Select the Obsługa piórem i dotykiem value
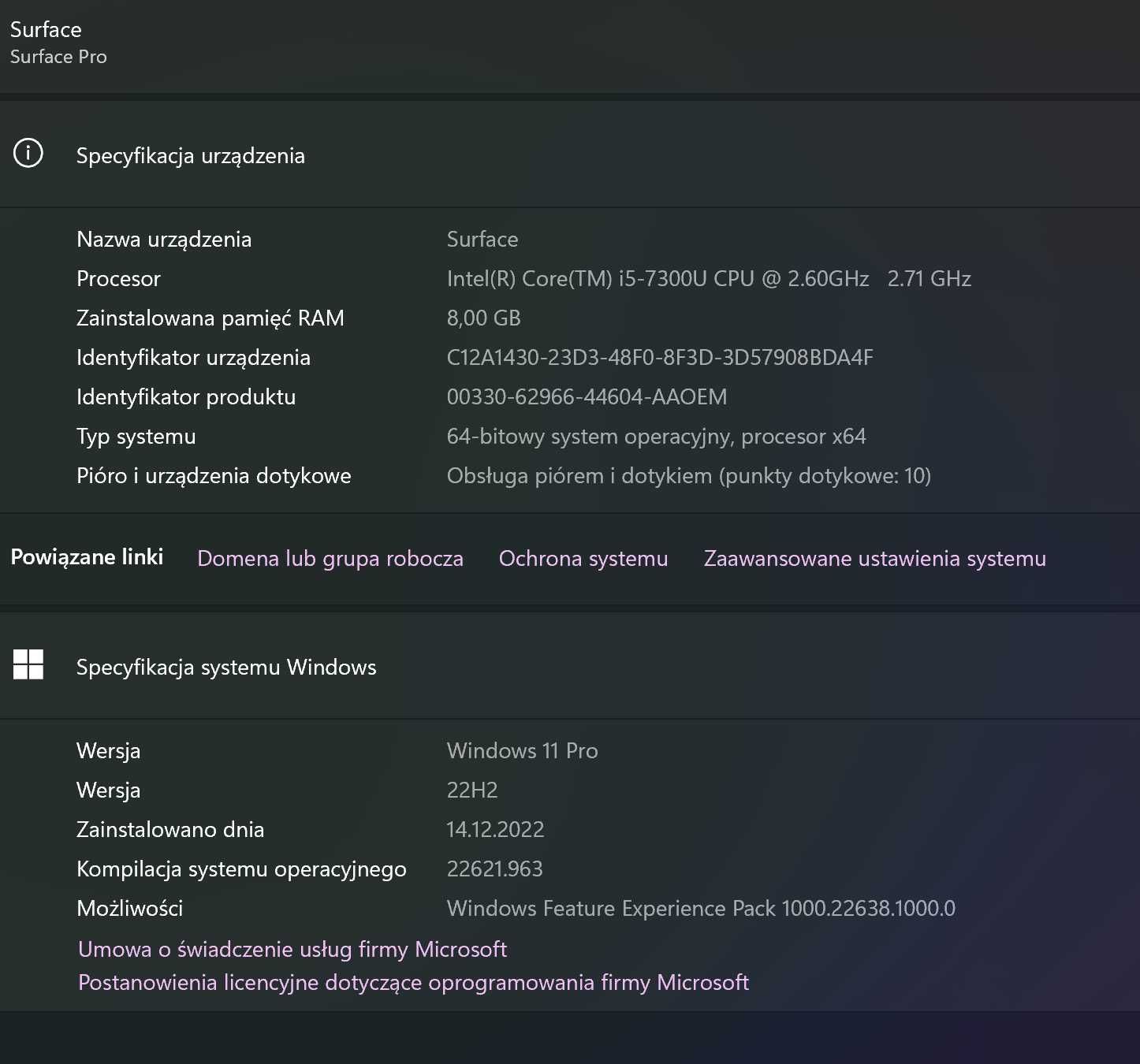 (689, 475)
